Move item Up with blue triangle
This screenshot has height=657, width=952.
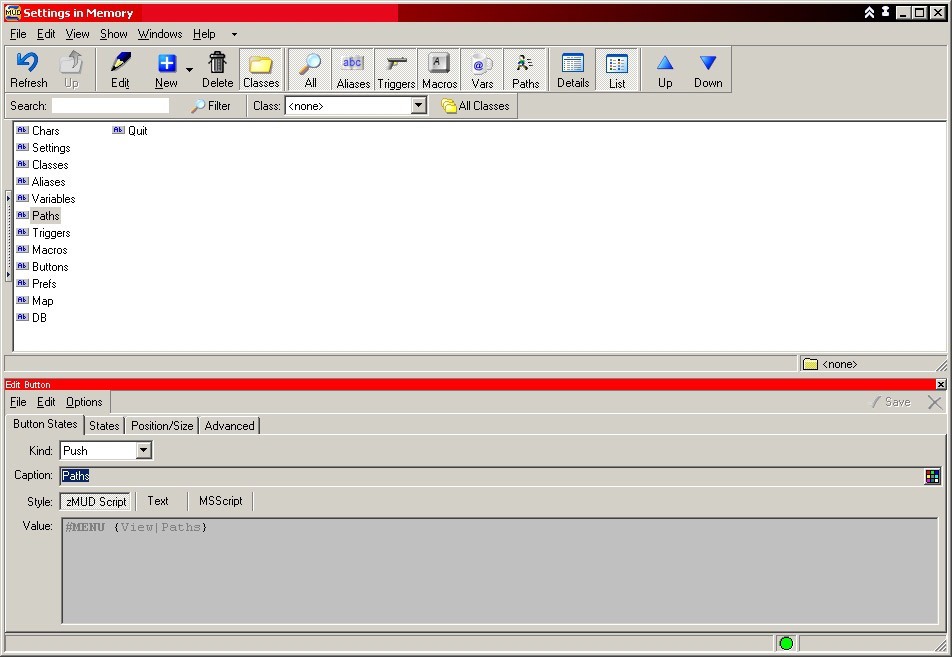(665, 70)
